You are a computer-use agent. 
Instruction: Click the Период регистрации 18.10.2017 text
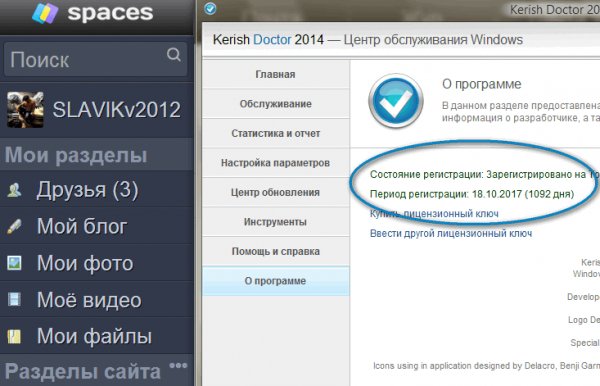tap(472, 194)
